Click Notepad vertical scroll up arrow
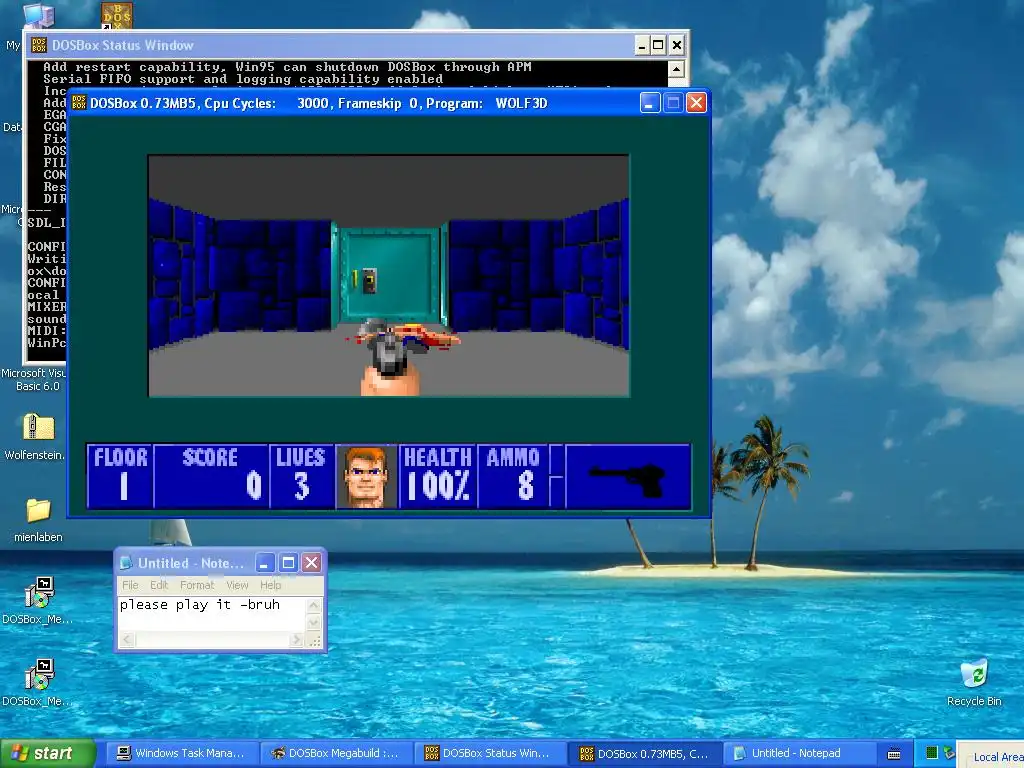Image resolution: width=1024 pixels, height=768 pixels. pos(313,605)
